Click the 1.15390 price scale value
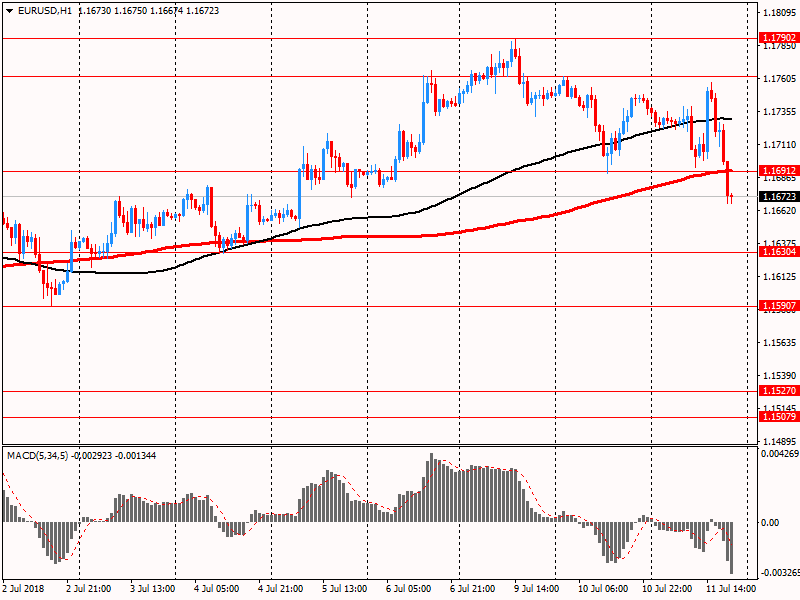Image resolution: width=800 pixels, height=600 pixels. pos(779,376)
